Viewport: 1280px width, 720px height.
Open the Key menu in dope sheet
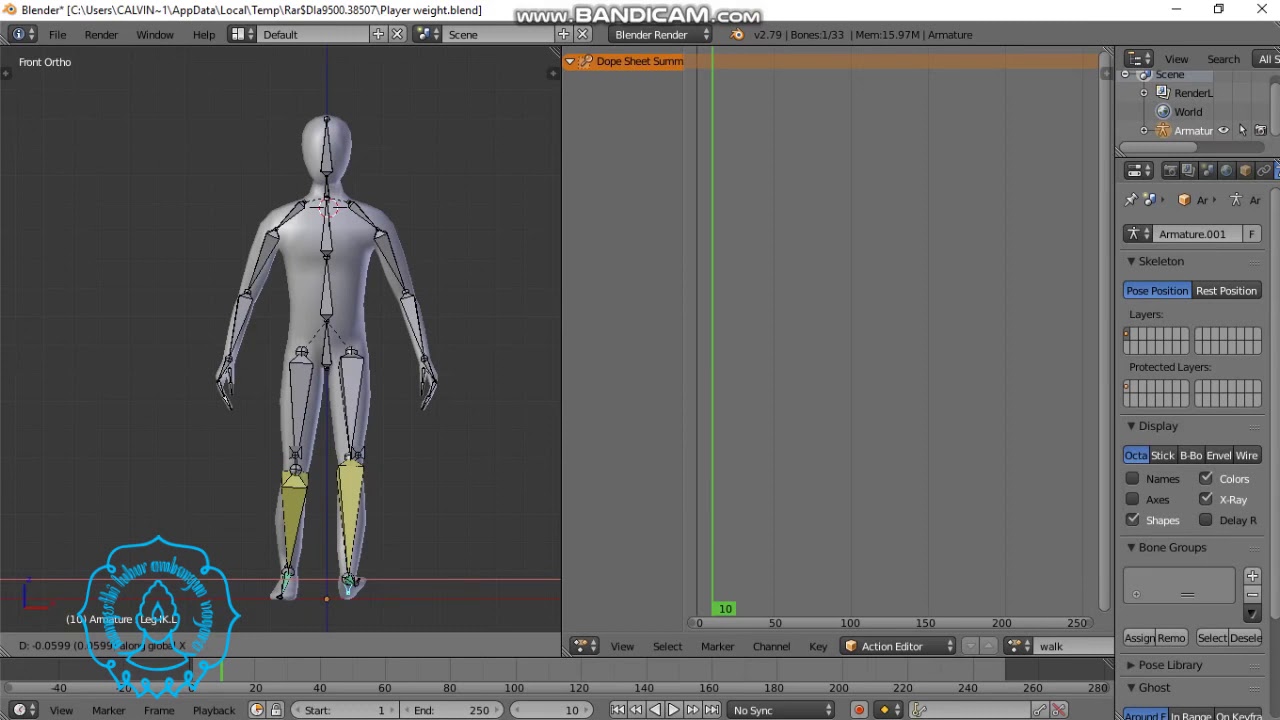click(x=818, y=646)
